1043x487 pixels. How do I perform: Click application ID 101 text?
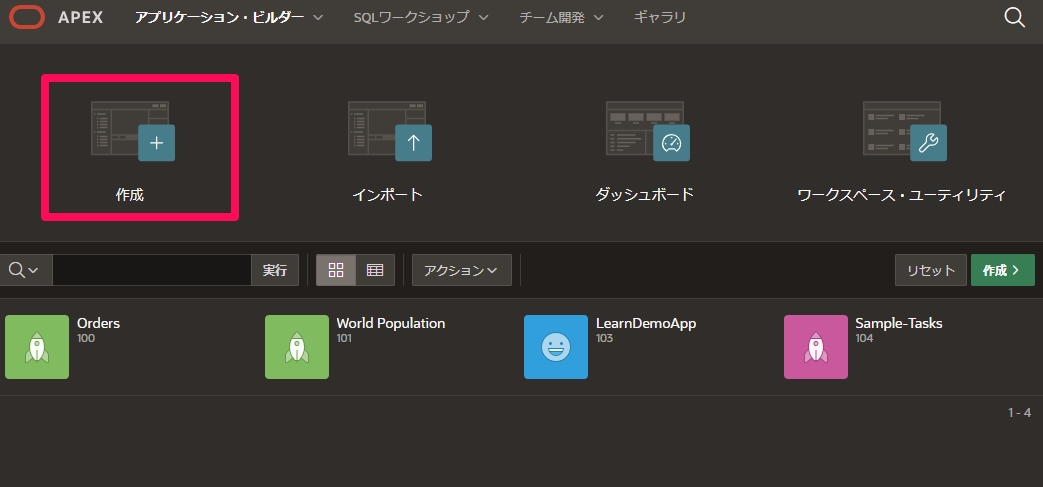pos(344,339)
